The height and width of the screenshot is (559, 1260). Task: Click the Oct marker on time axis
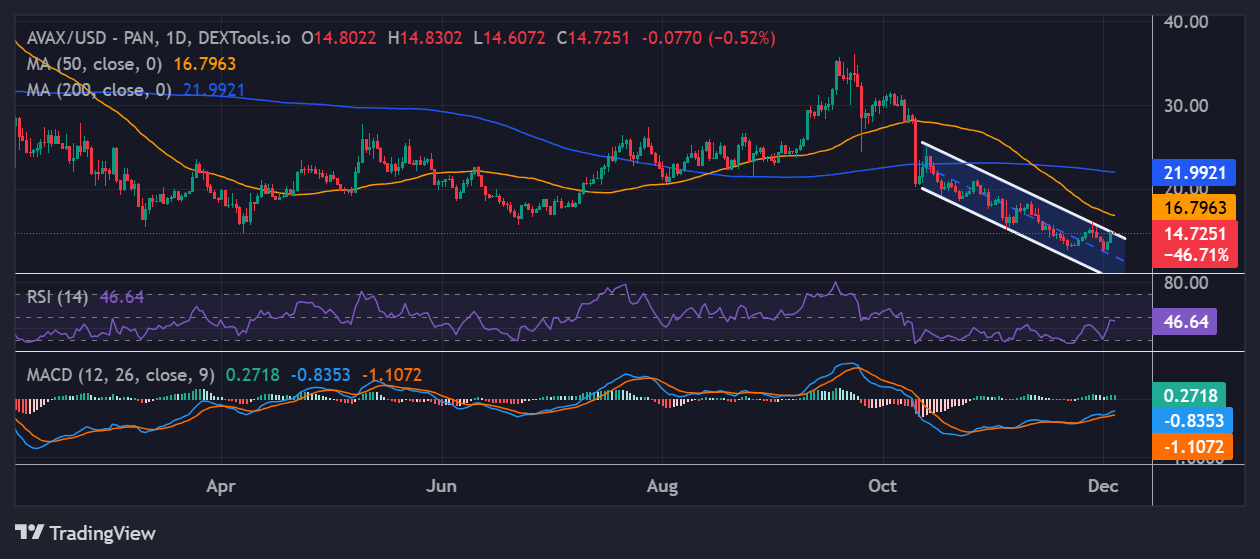pyautogui.click(x=884, y=487)
